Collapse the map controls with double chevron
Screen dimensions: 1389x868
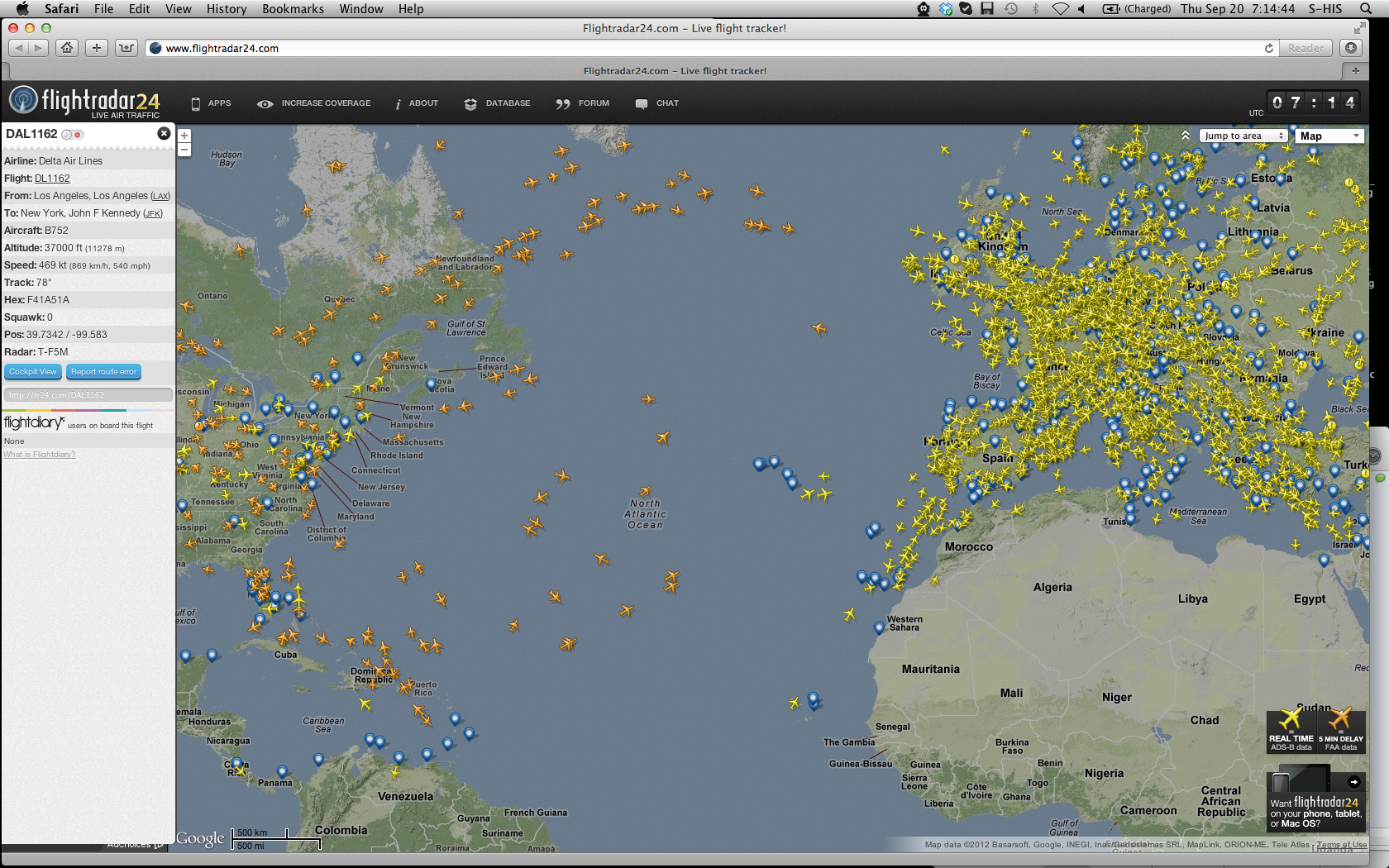[x=1186, y=136]
